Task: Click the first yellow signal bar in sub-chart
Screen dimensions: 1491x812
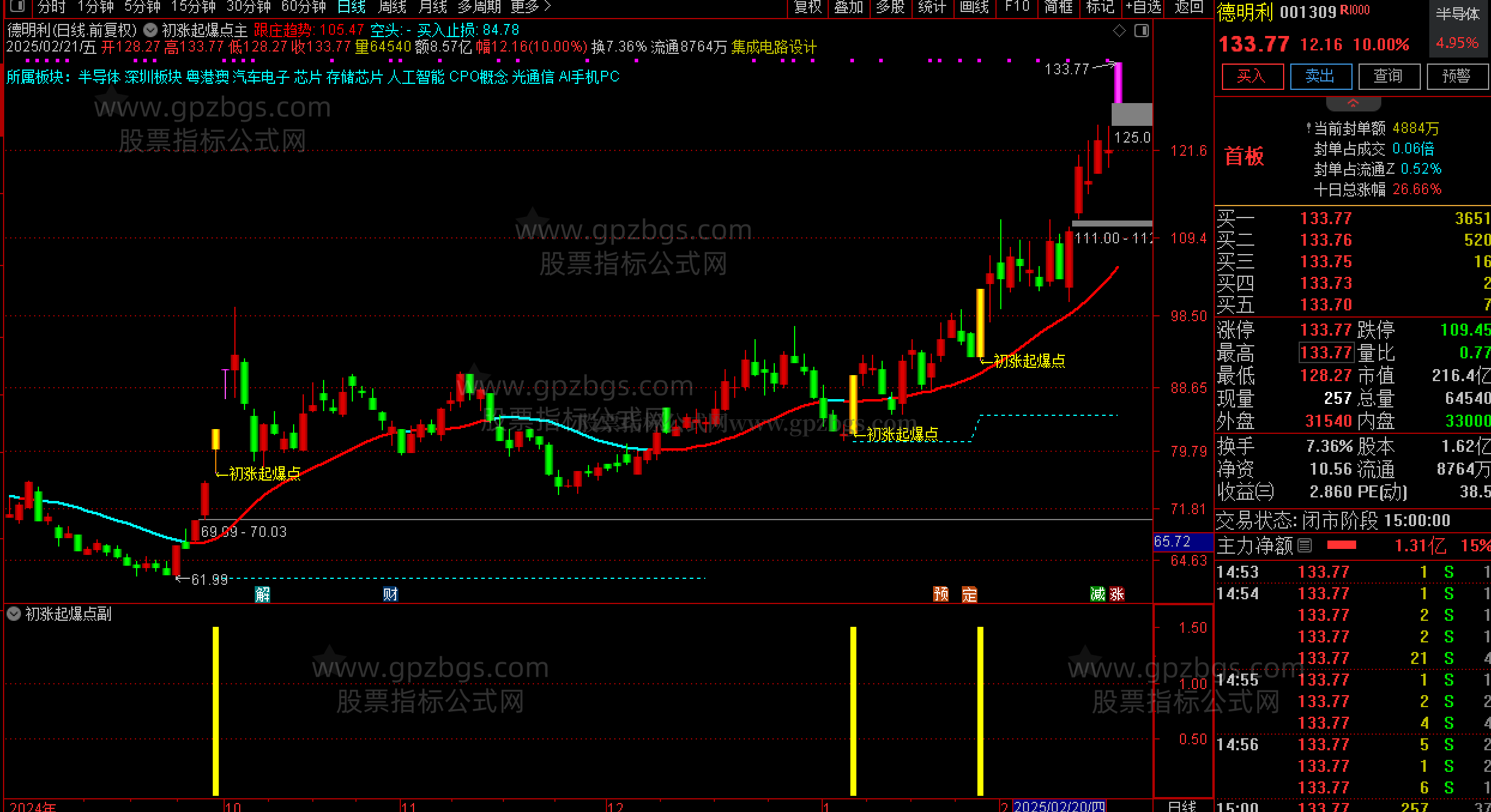Action: [216, 711]
